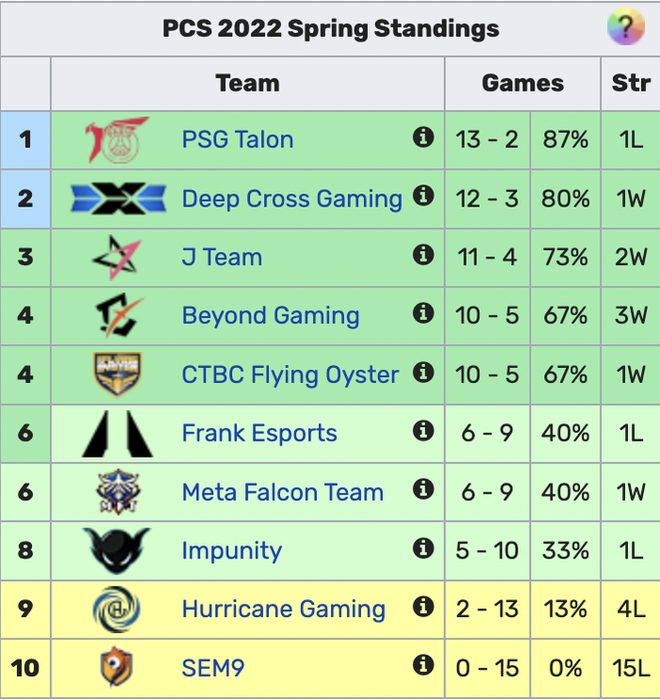Open the Beyond Gaming team page
Image resolution: width=660 pixels, height=700 pixels.
coord(270,316)
